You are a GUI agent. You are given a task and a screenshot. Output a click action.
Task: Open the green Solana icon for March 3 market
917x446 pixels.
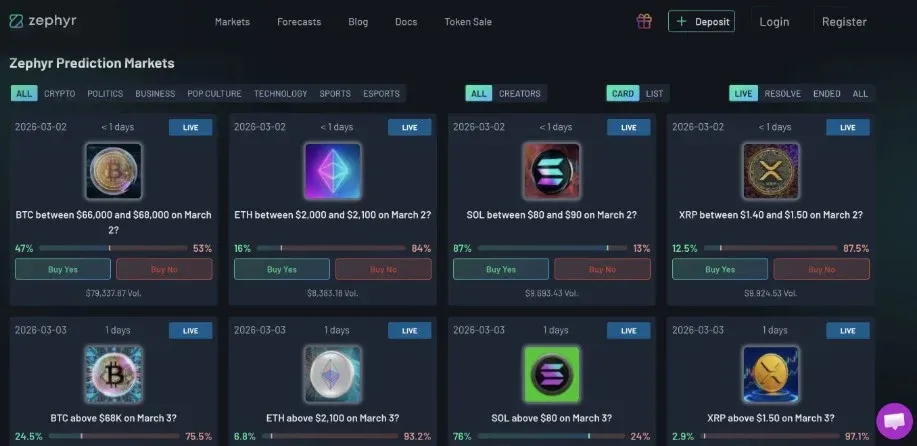(551, 374)
